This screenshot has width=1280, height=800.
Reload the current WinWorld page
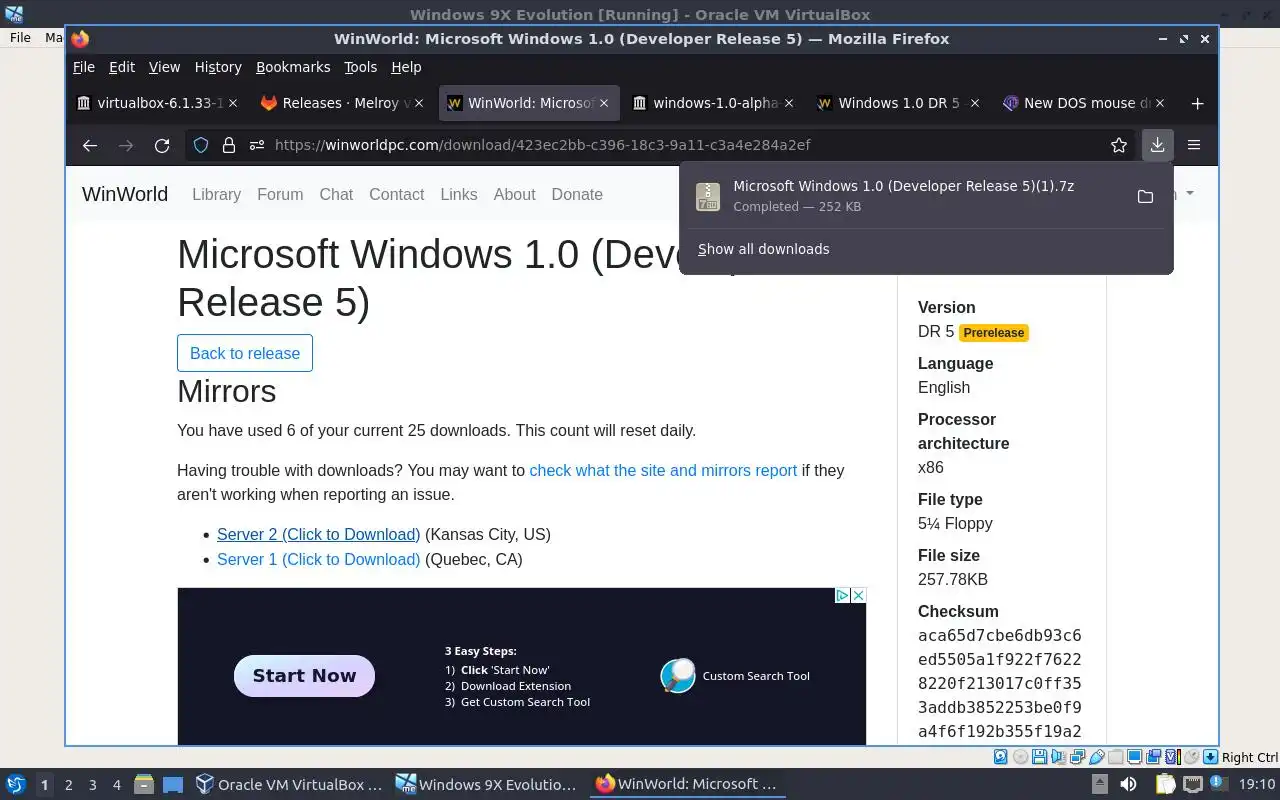point(162,145)
